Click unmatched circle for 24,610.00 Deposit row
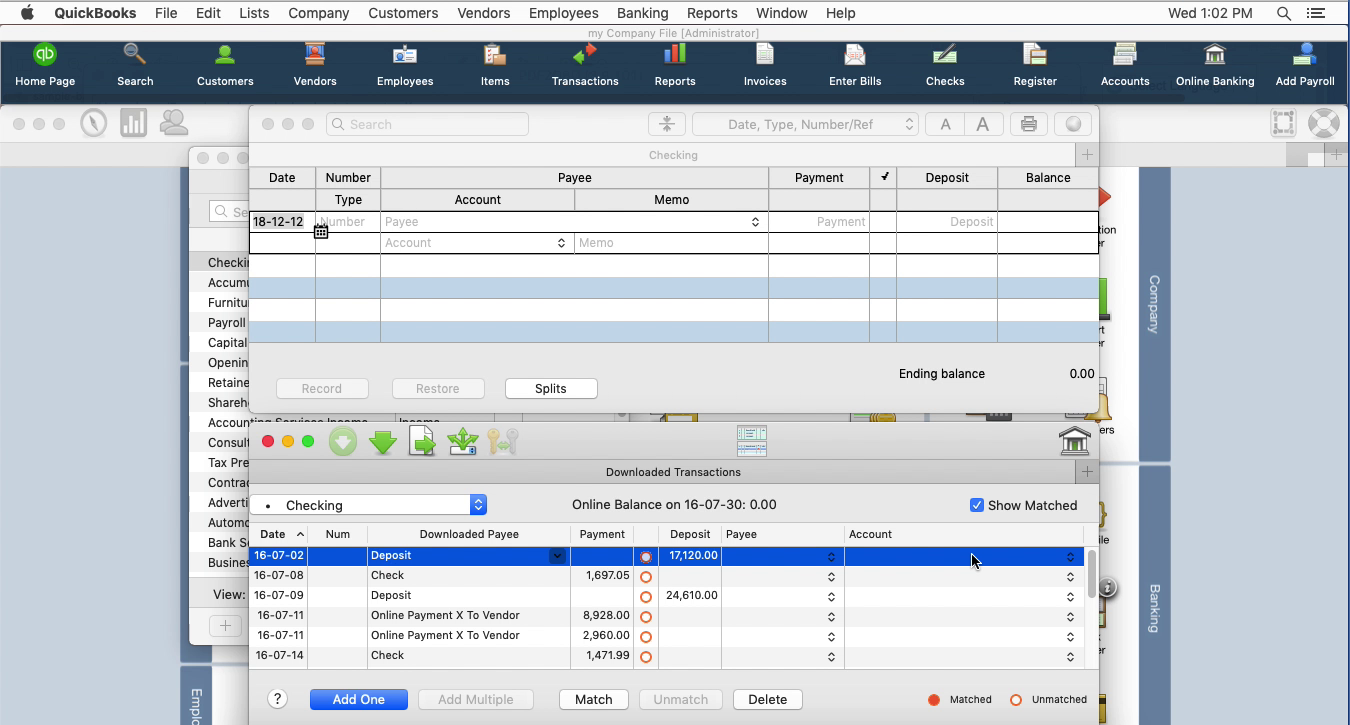Image resolution: width=1350 pixels, height=725 pixels. (646, 597)
